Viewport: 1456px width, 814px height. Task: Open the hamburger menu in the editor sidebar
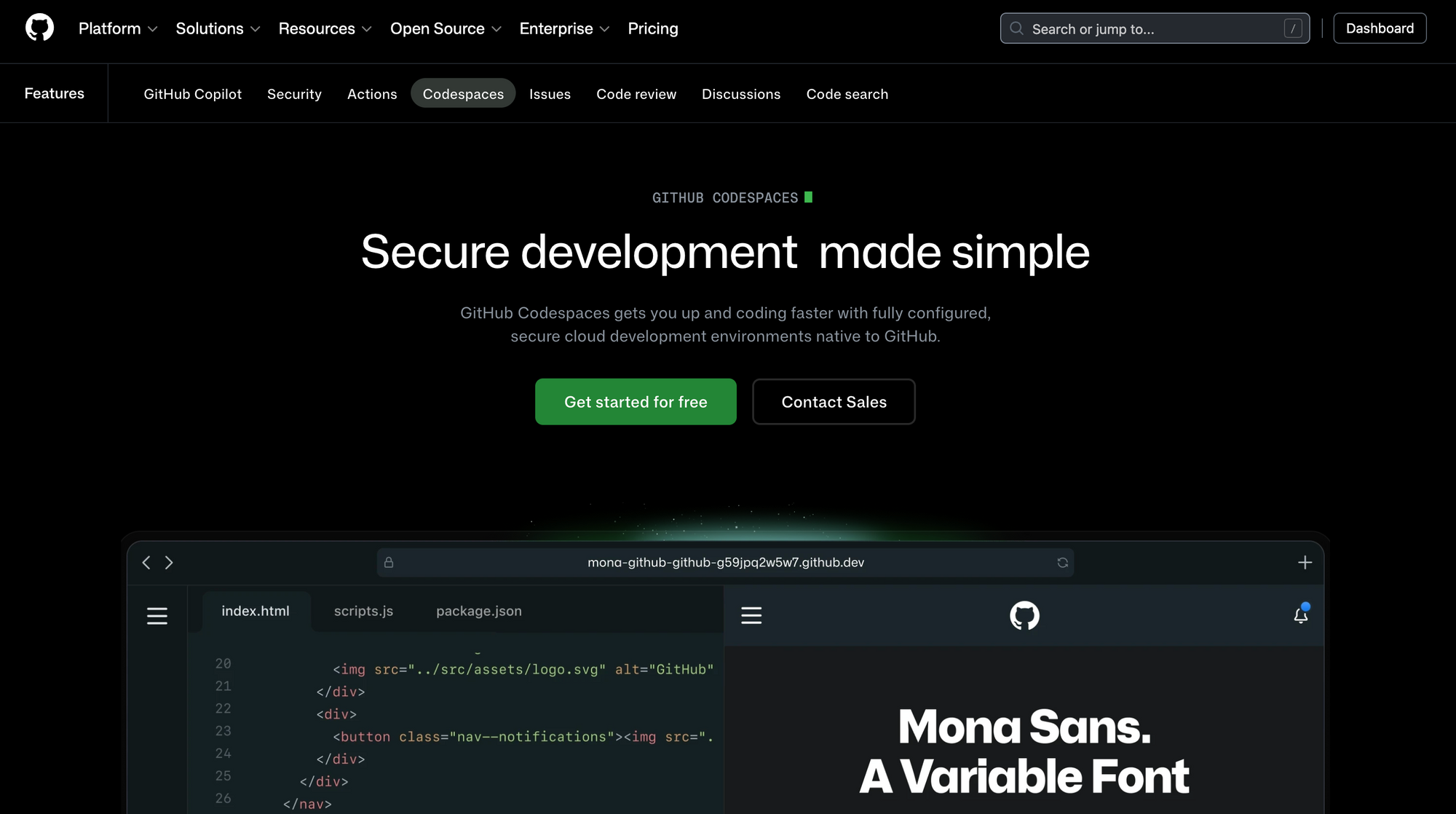coord(157,616)
